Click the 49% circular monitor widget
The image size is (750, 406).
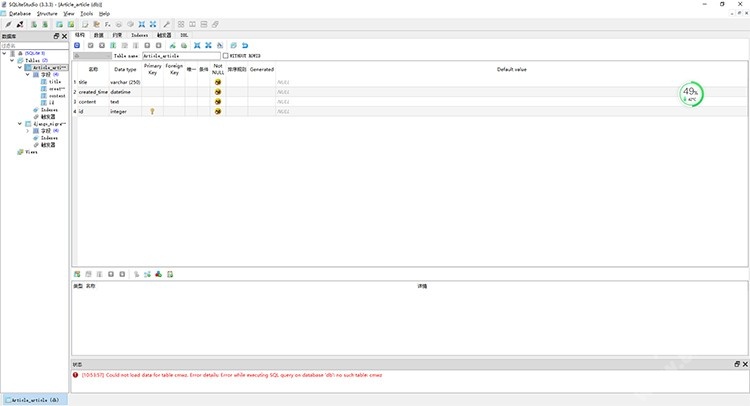[691, 94]
